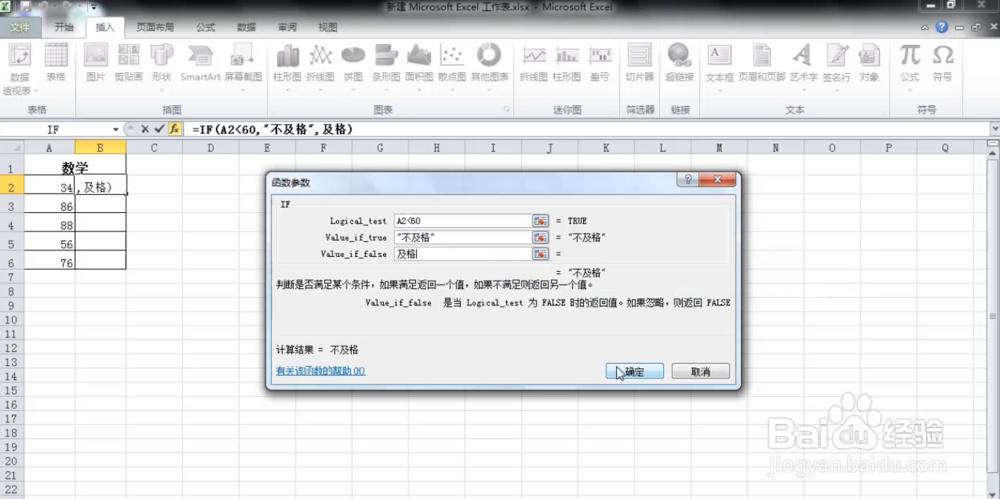Insert a slicer 切片器
This screenshot has width=1000, height=499.
[x=640, y=64]
